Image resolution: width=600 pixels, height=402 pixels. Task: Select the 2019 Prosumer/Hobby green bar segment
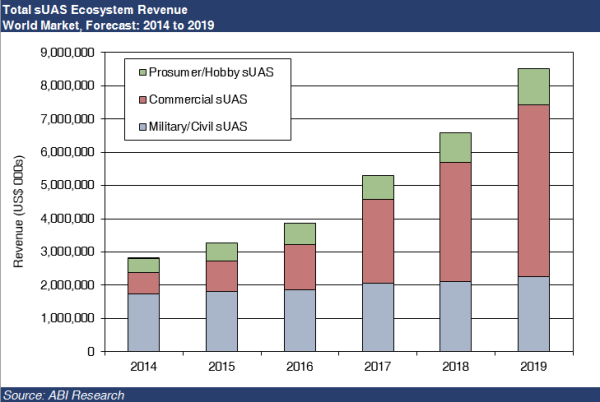pos(533,86)
